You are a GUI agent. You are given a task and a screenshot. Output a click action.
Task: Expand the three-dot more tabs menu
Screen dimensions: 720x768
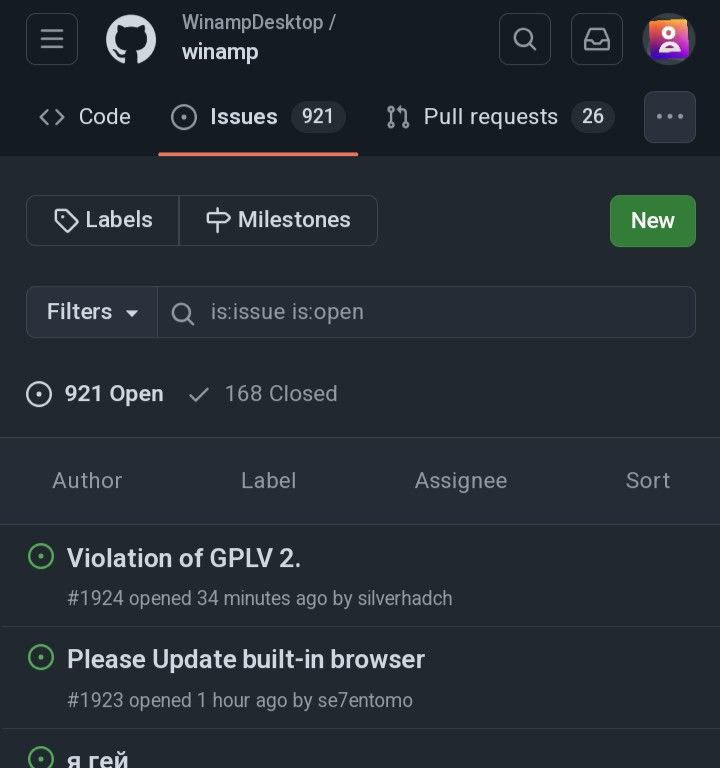(x=670, y=117)
